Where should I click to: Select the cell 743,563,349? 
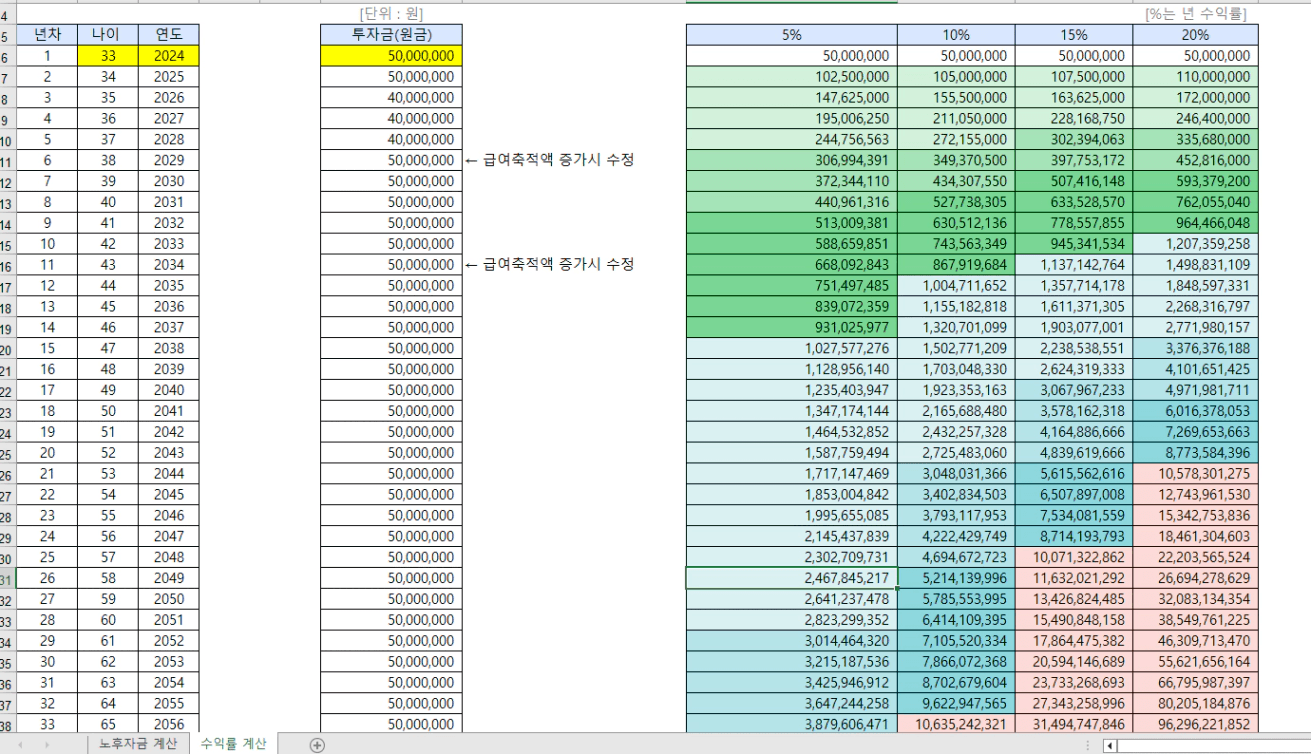click(956, 244)
